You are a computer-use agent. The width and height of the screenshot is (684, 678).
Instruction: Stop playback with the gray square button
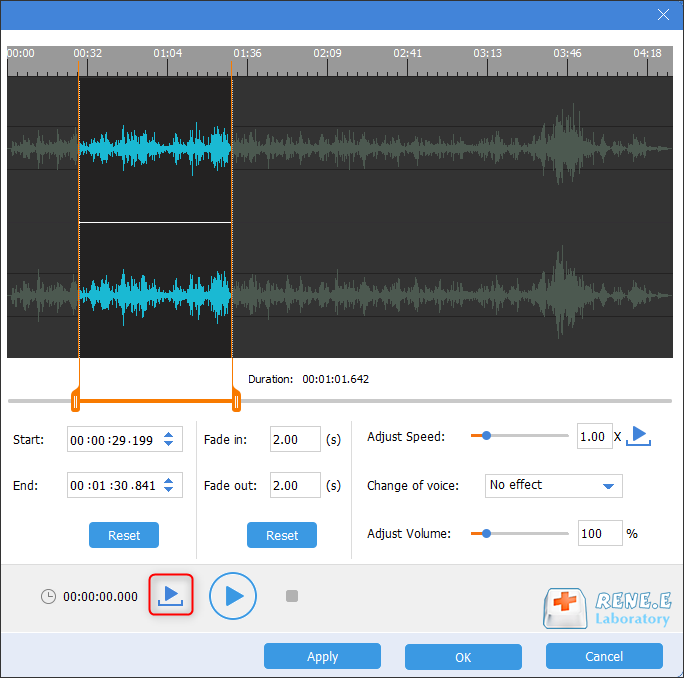click(292, 596)
